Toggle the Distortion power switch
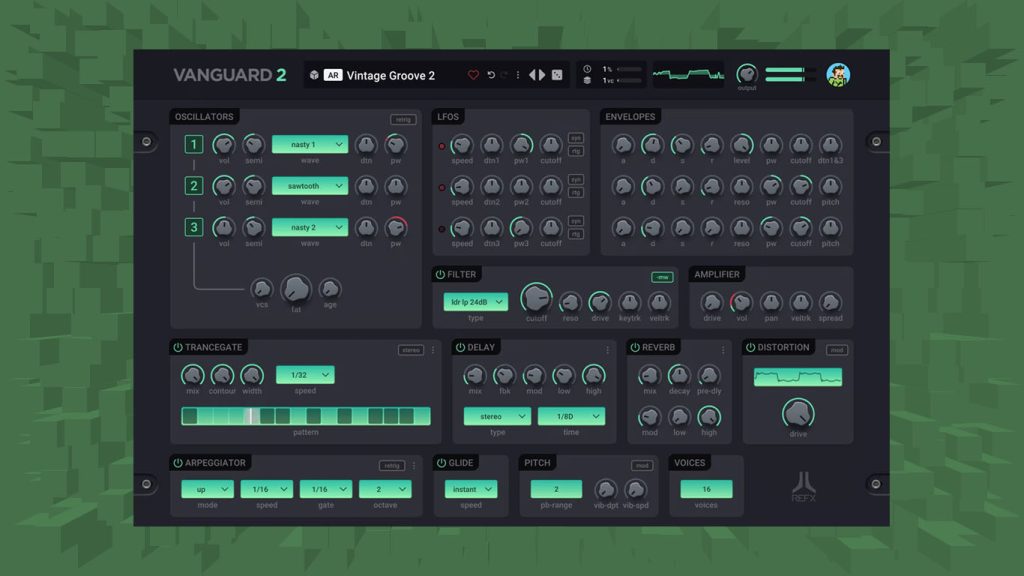This screenshot has width=1024, height=576. click(750, 347)
